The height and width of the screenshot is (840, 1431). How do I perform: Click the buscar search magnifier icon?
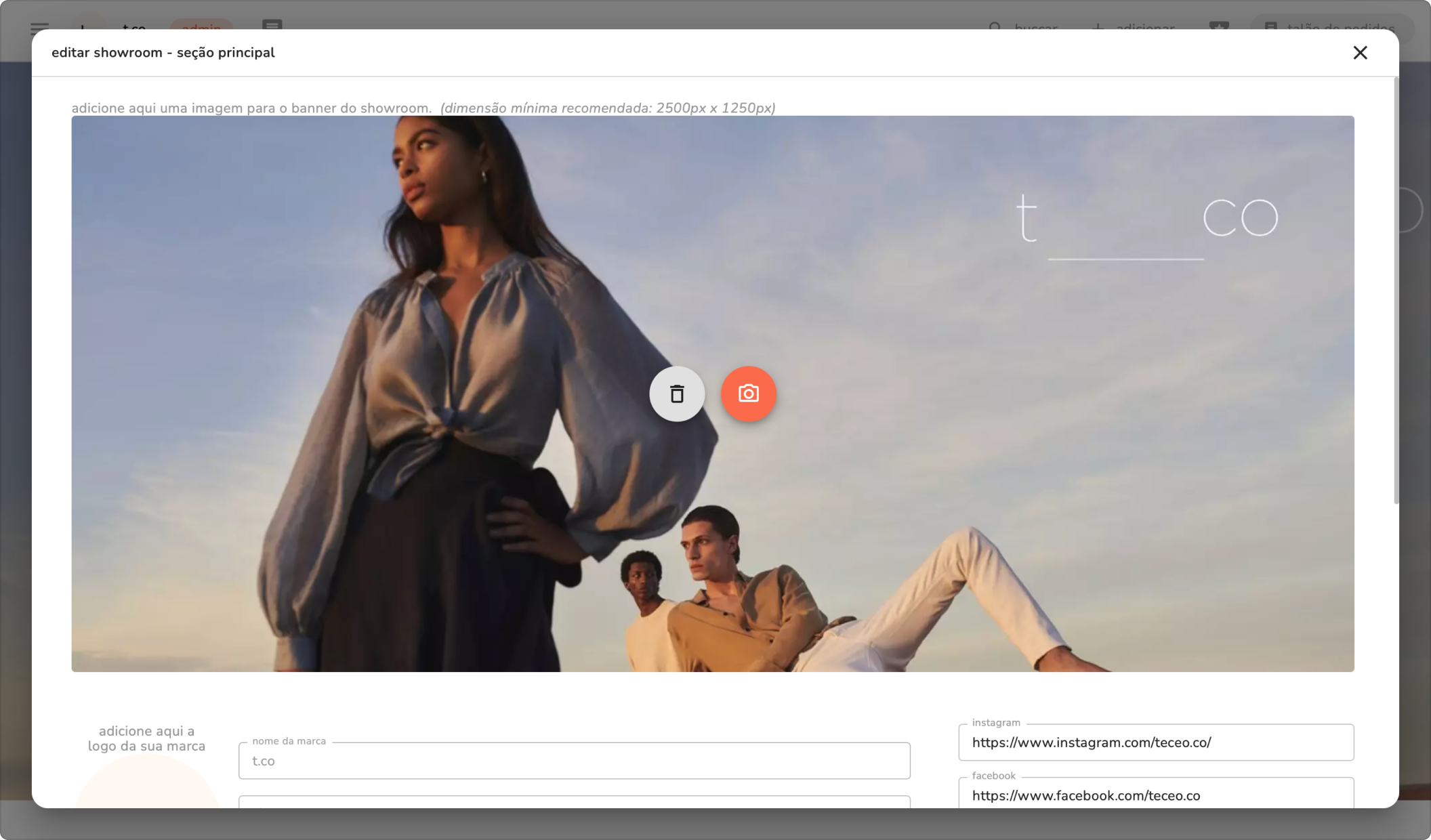click(995, 26)
